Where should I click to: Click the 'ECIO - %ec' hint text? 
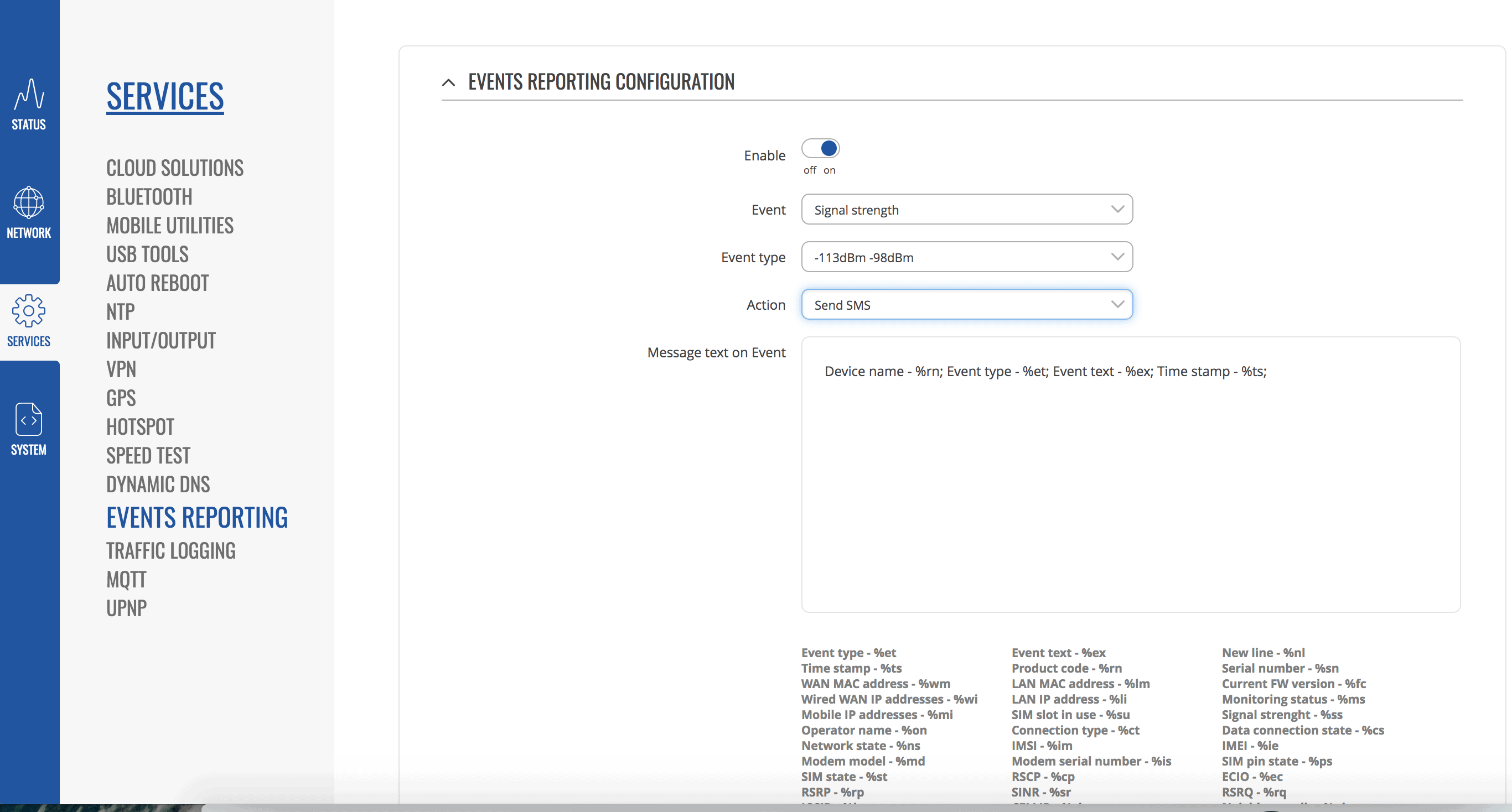click(1252, 777)
